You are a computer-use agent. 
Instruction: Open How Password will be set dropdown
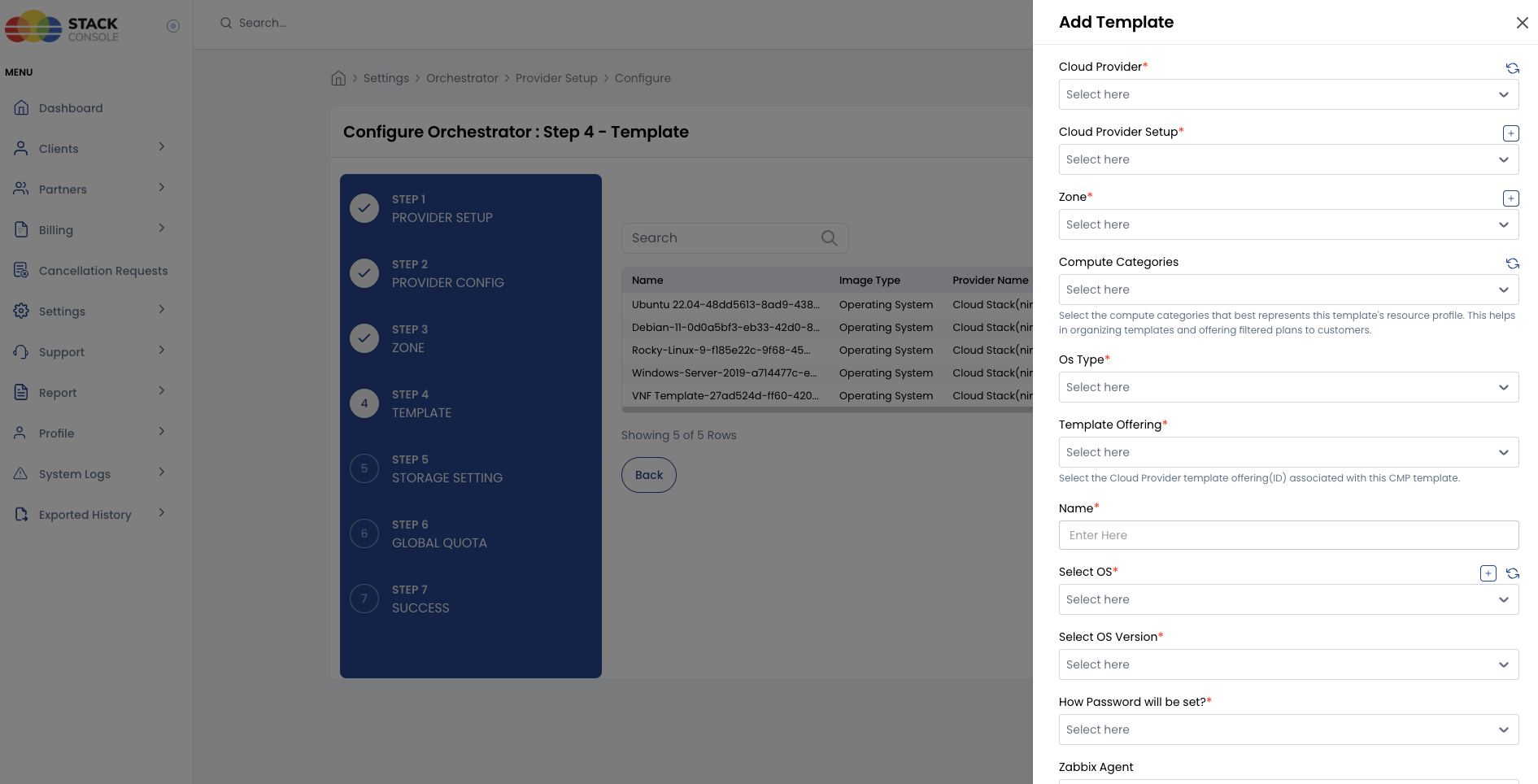click(1288, 730)
